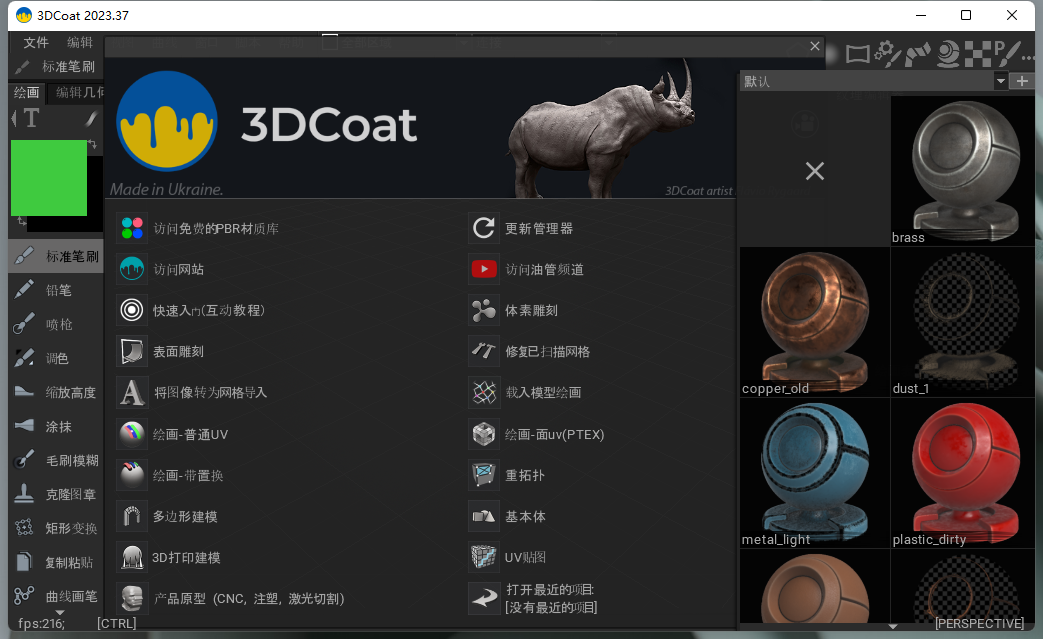Image resolution: width=1043 pixels, height=639 pixels.
Task: Expand the 默认 materials folder dropdown
Action: point(1000,81)
